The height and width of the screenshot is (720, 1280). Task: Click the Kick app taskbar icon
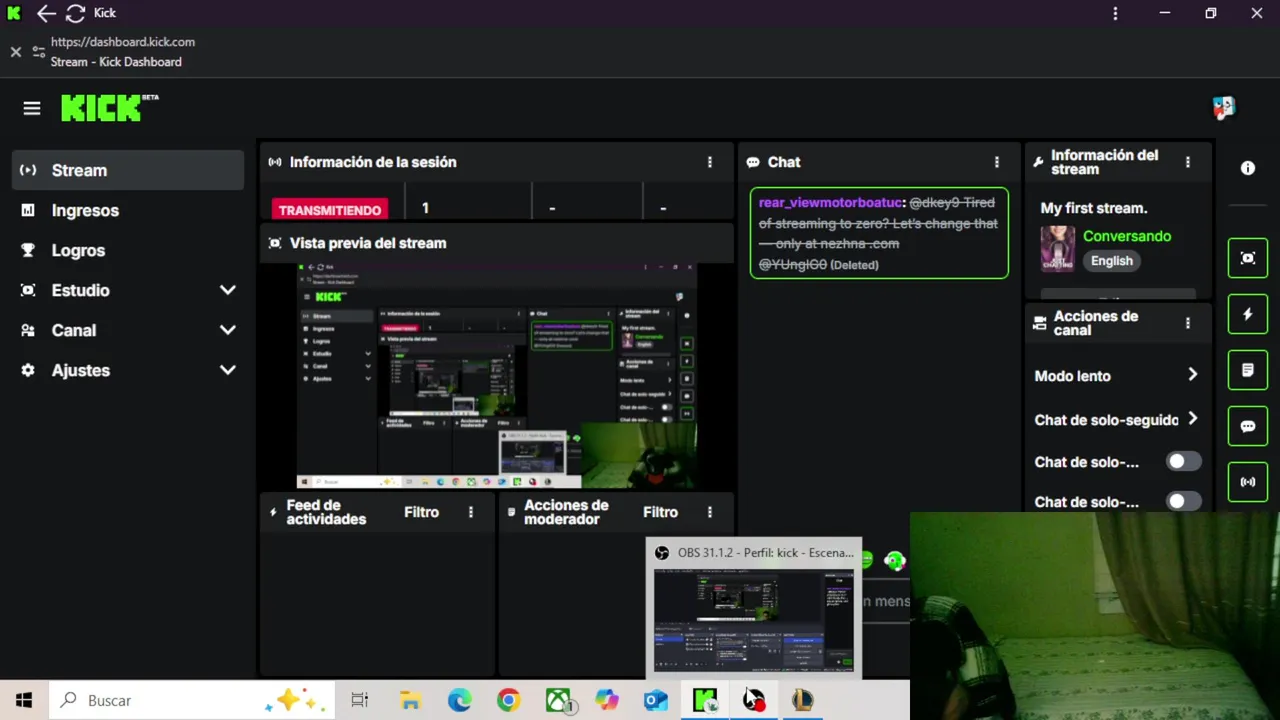point(705,700)
